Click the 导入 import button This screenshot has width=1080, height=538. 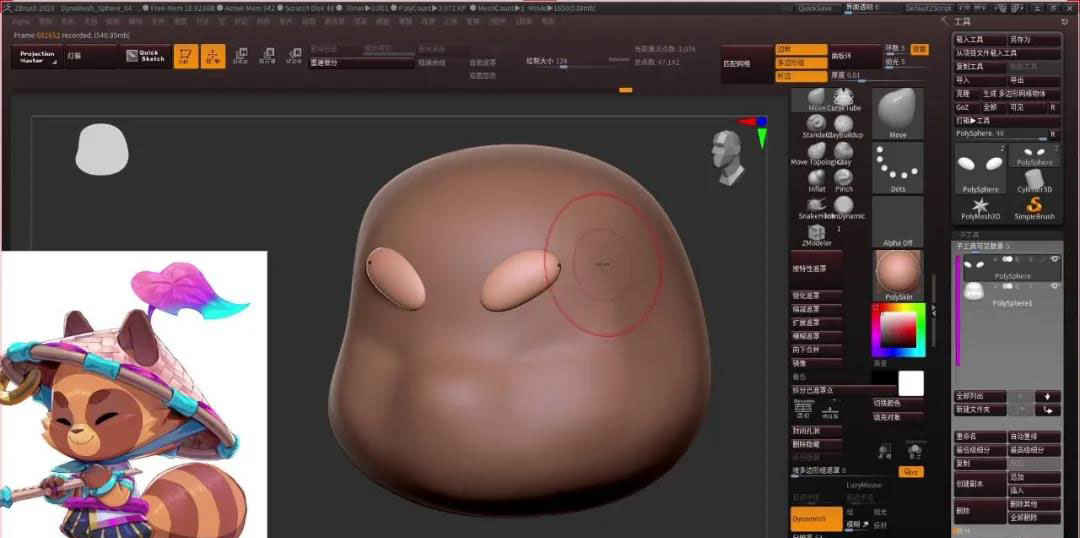click(x=979, y=81)
